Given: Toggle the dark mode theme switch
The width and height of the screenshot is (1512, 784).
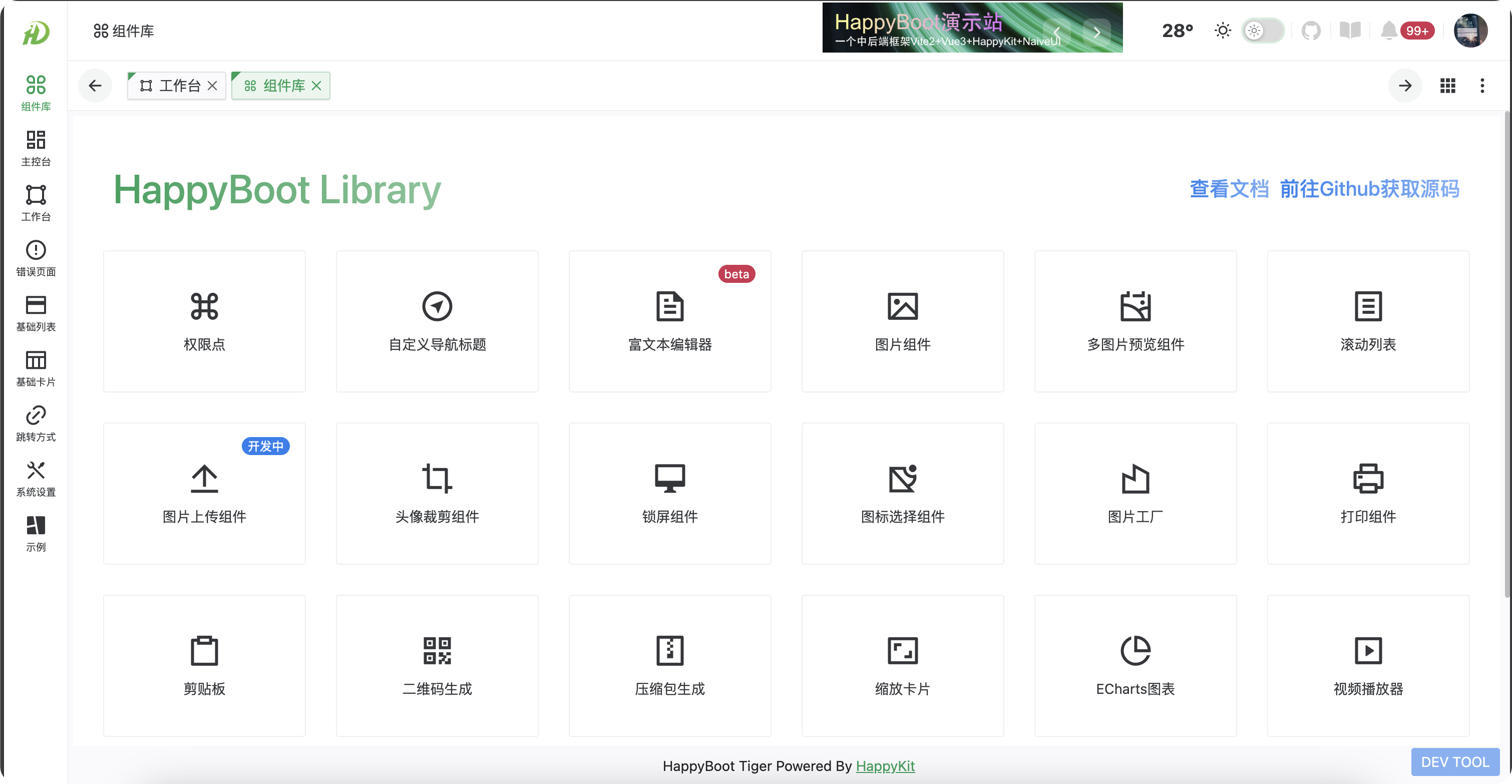Looking at the screenshot, I should pos(1263,31).
